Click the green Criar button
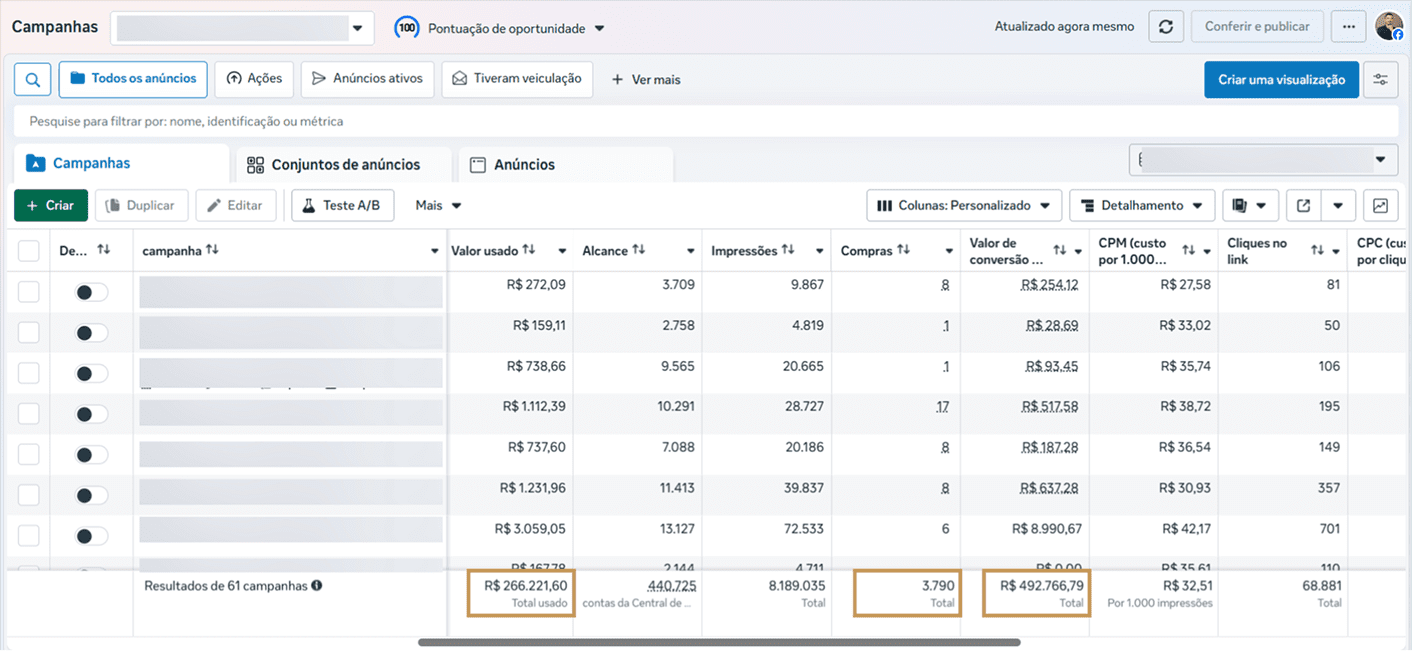This screenshot has height=651, width=1412. pos(51,205)
